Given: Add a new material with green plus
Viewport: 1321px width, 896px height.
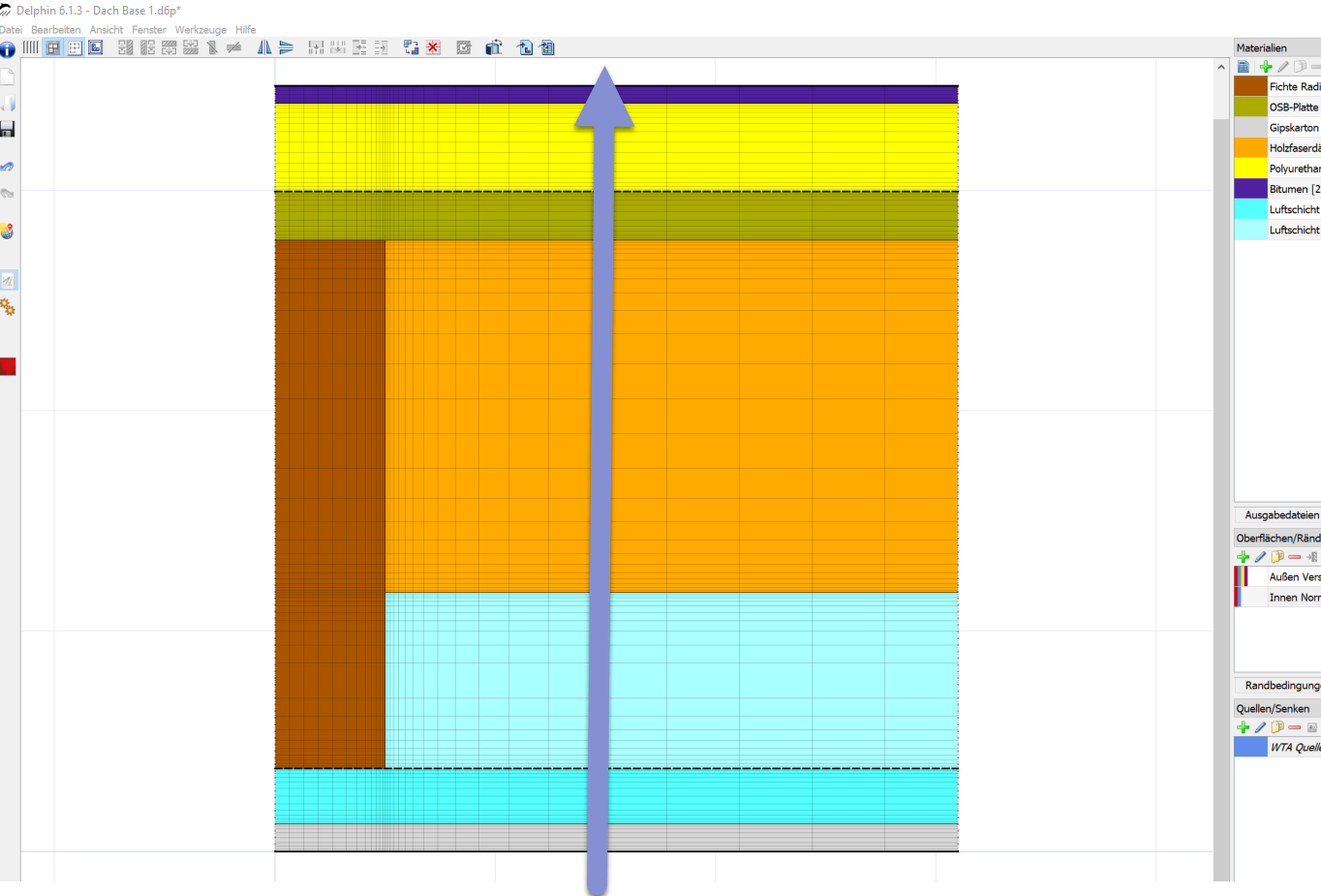Looking at the screenshot, I should 1266,67.
